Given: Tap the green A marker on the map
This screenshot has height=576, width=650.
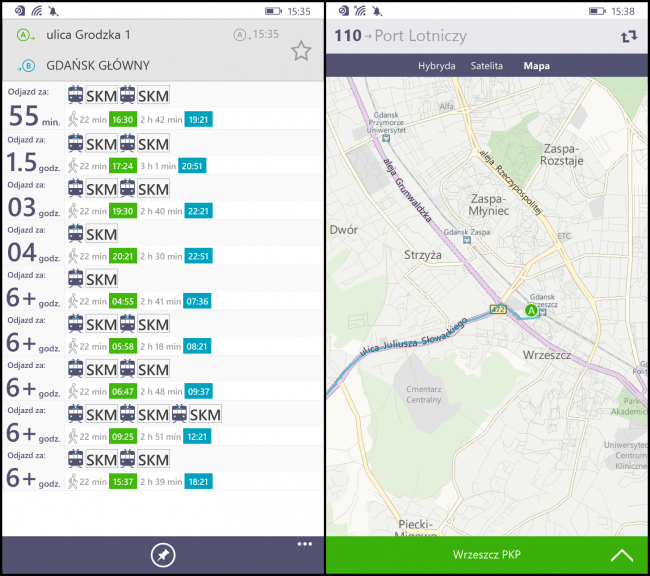Looking at the screenshot, I should [531, 310].
